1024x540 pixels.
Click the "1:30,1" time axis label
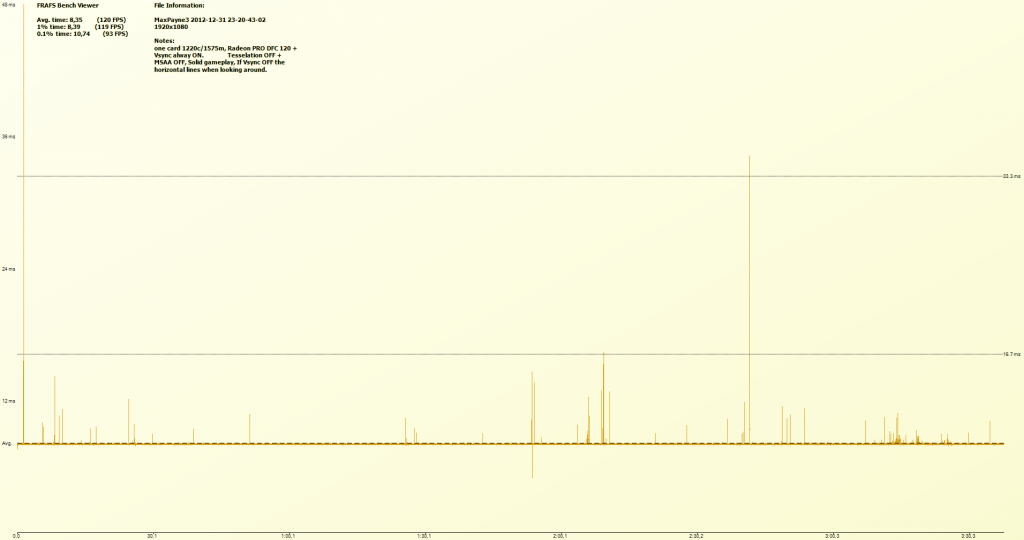pos(424,536)
